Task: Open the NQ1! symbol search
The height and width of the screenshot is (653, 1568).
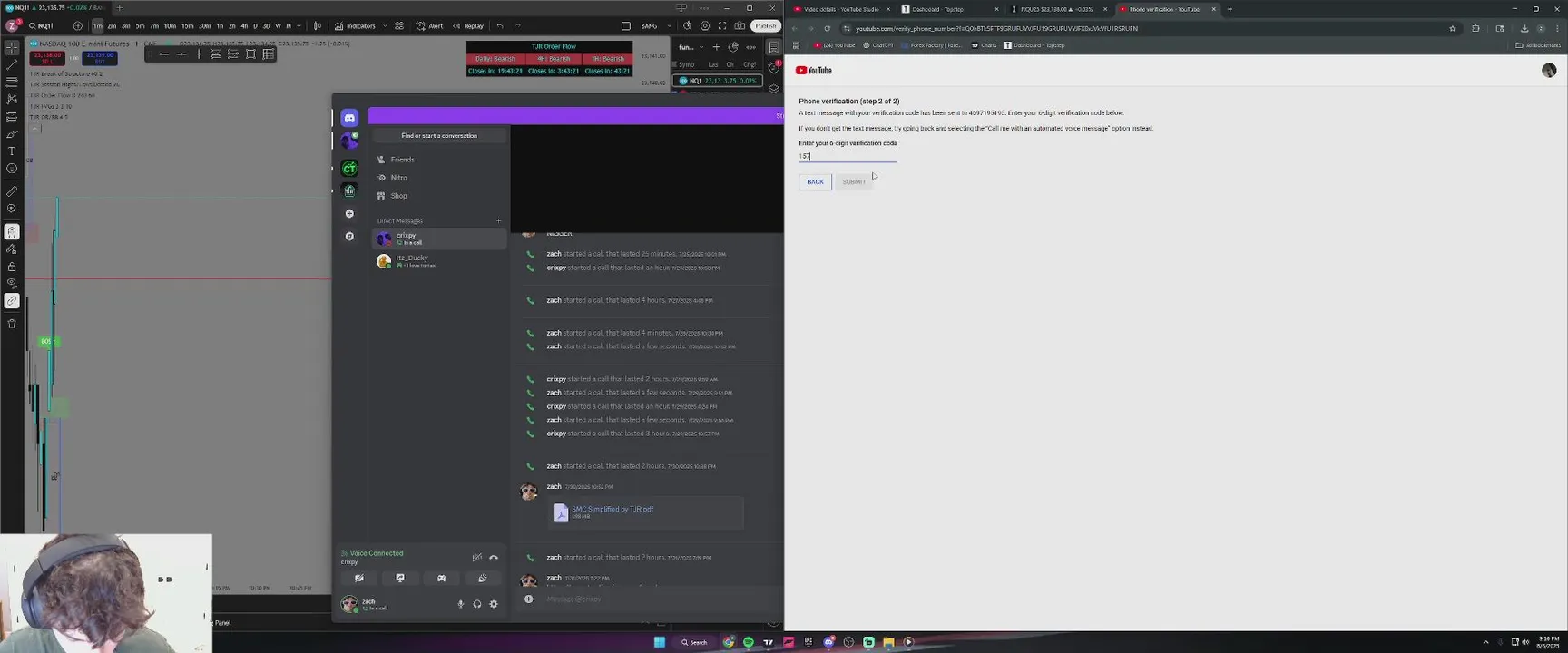Action: pos(41,26)
